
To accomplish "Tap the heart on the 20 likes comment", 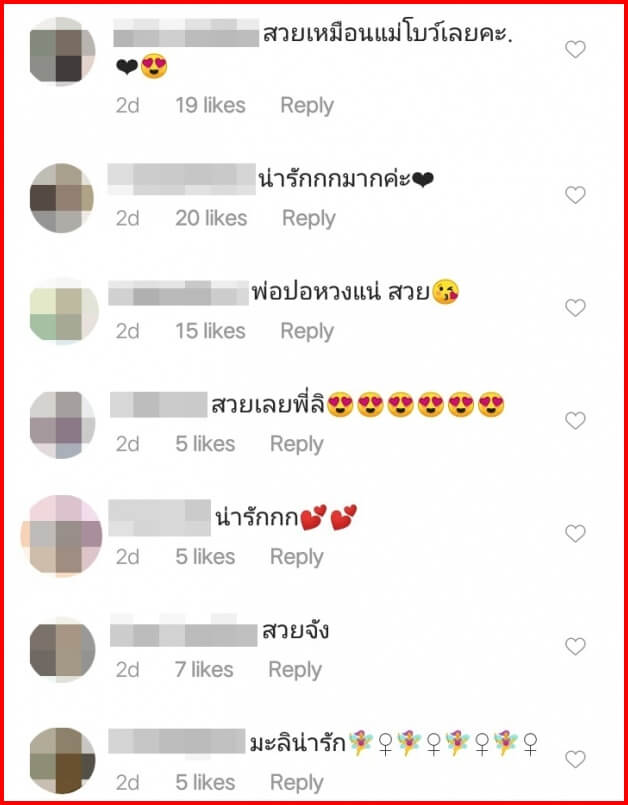I will 575,195.
